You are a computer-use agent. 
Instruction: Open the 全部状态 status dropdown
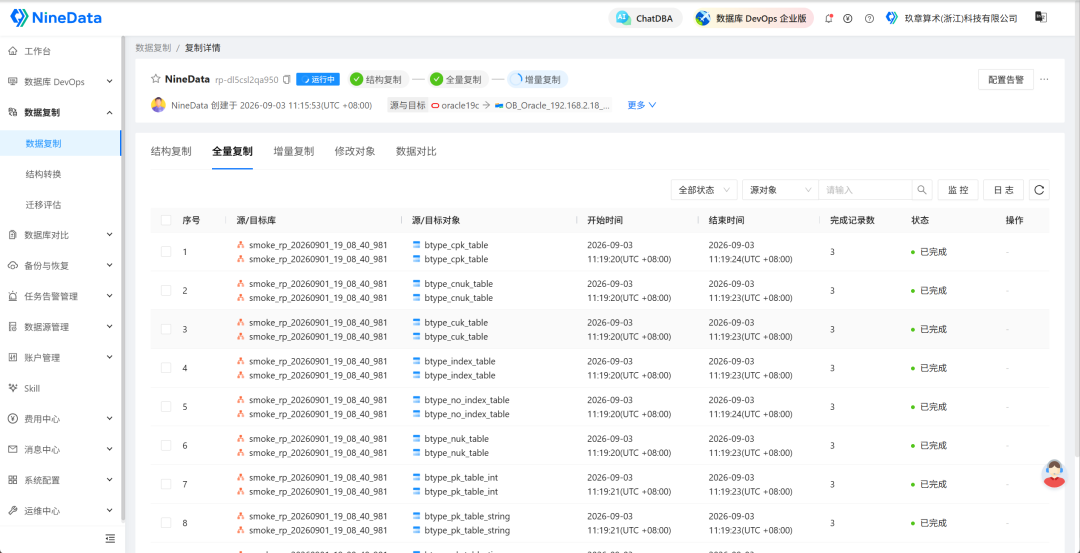(x=704, y=190)
